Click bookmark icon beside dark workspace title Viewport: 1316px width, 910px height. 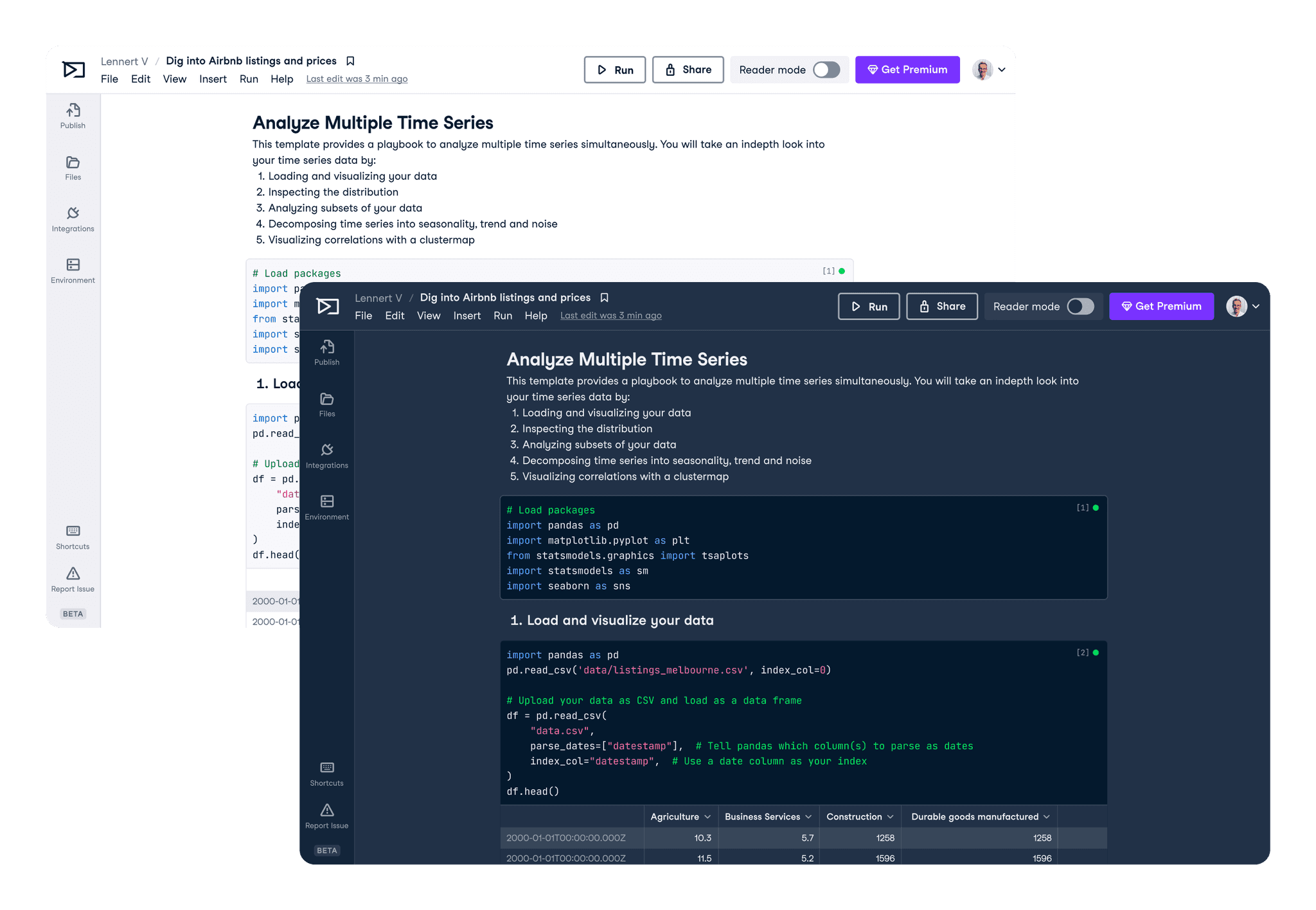click(x=604, y=298)
